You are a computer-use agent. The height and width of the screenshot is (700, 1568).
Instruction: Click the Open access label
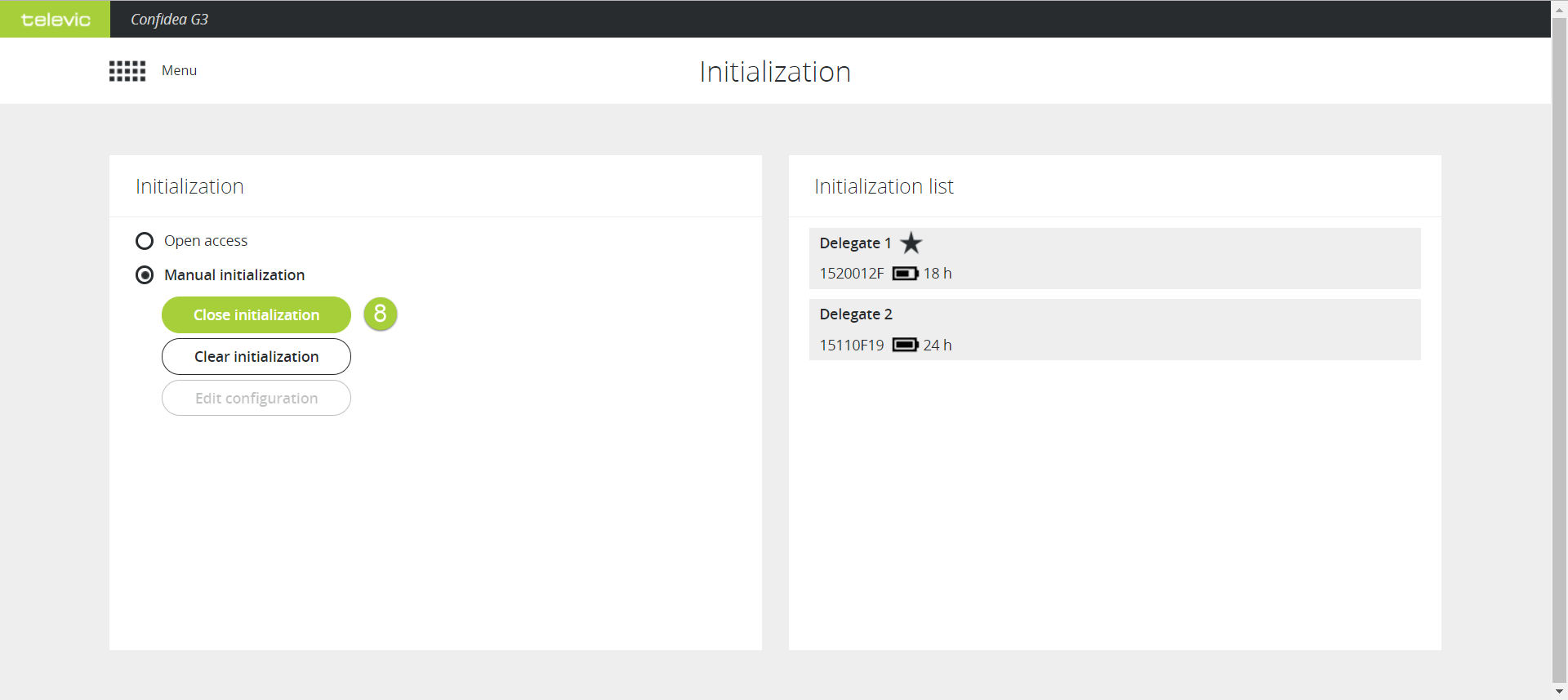coord(206,241)
